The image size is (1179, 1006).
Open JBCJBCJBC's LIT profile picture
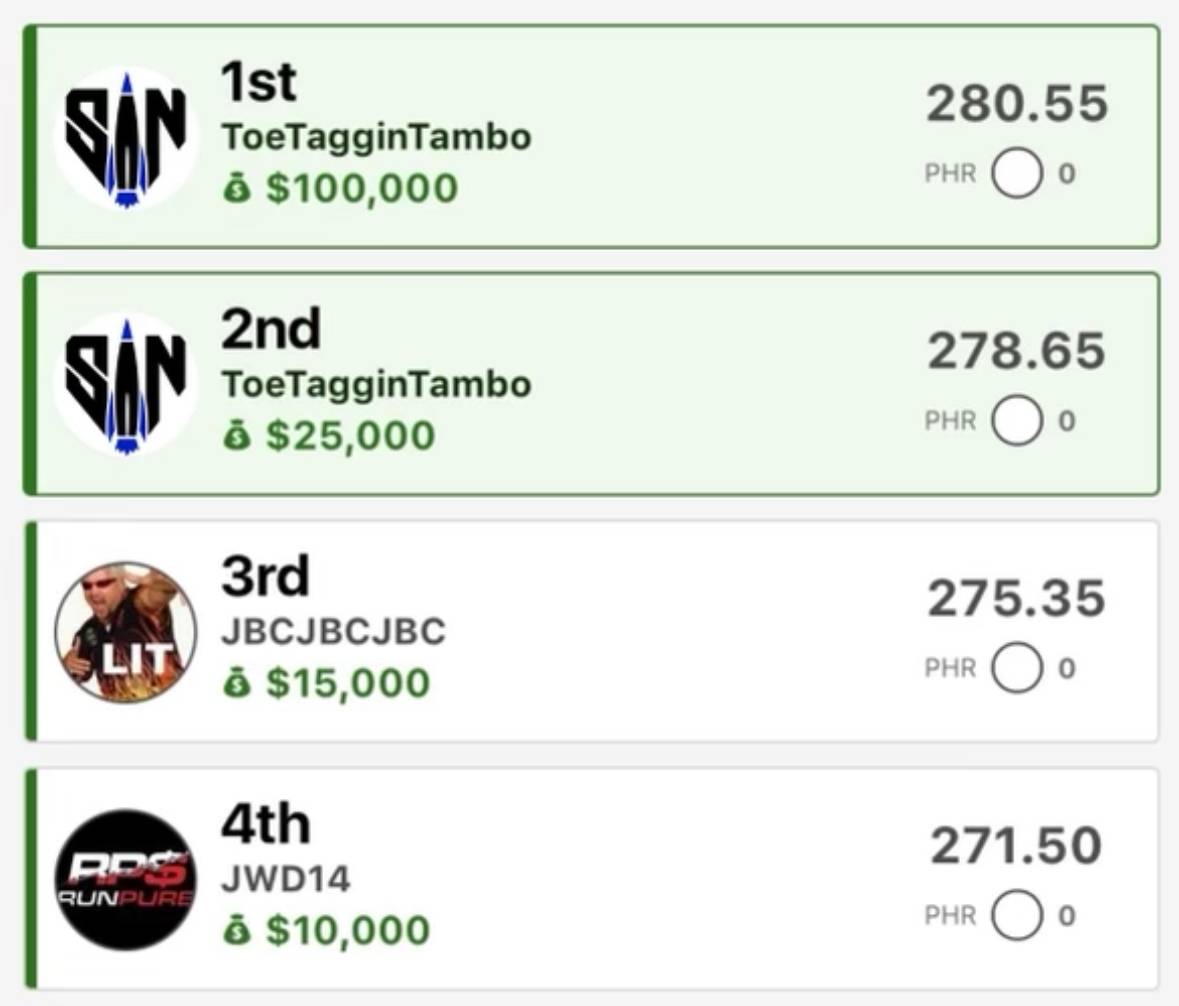[x=125, y=631]
